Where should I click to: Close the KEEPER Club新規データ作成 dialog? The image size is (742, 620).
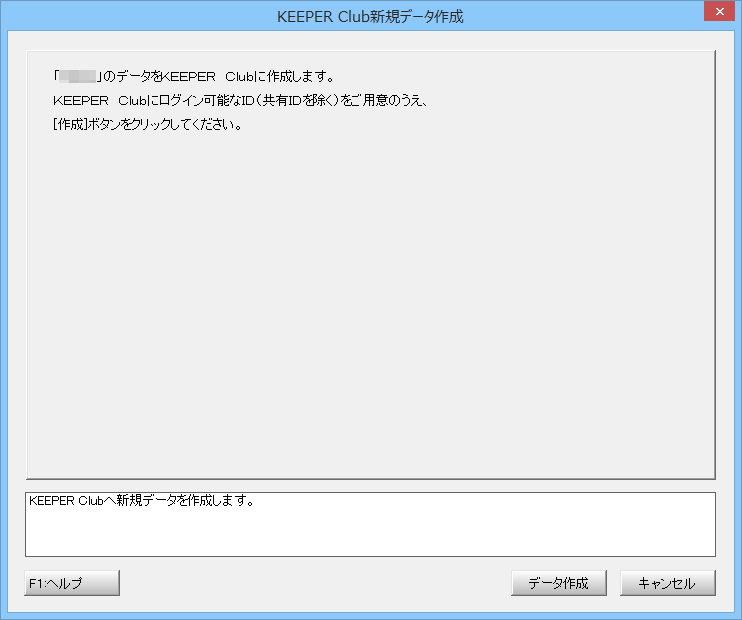pyautogui.click(x=719, y=11)
